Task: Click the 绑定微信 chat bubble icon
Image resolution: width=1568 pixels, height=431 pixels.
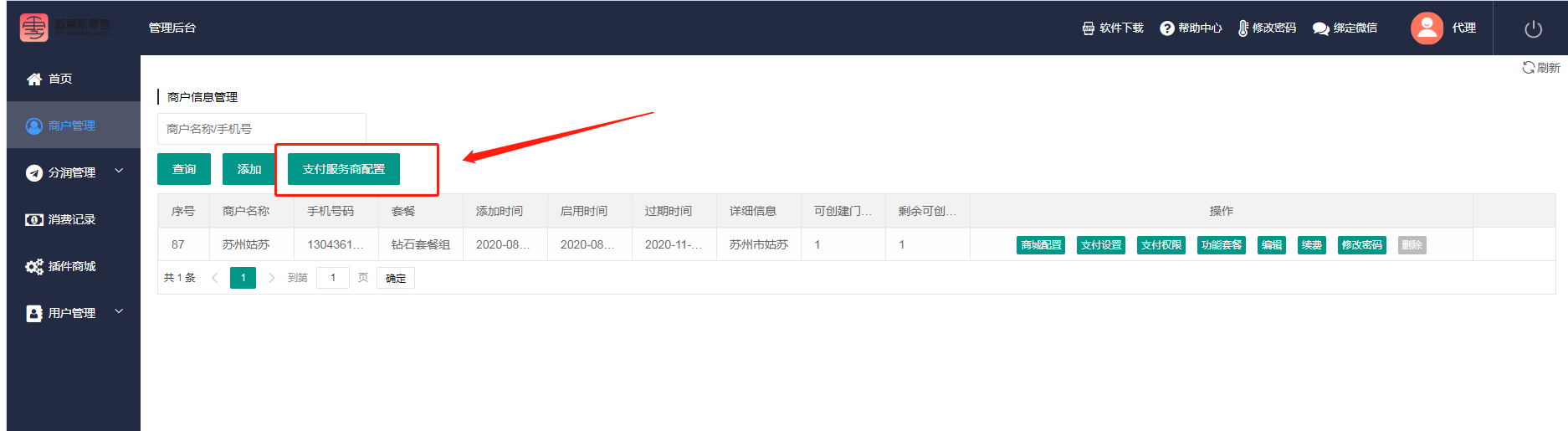Action: coord(1321,28)
